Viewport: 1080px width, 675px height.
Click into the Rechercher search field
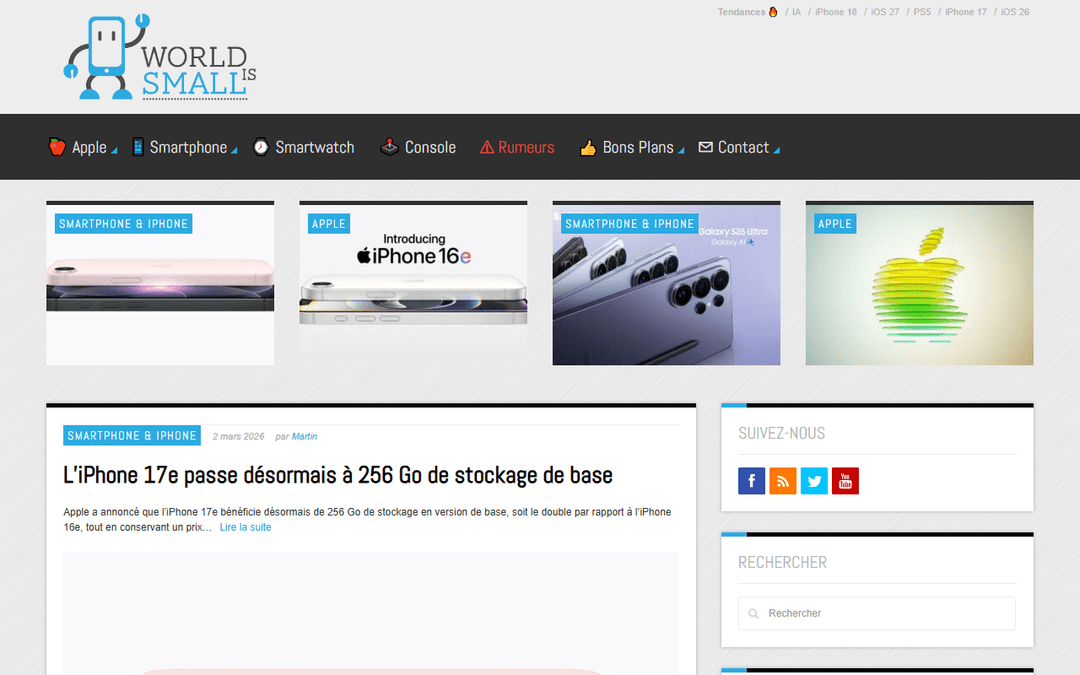click(877, 613)
